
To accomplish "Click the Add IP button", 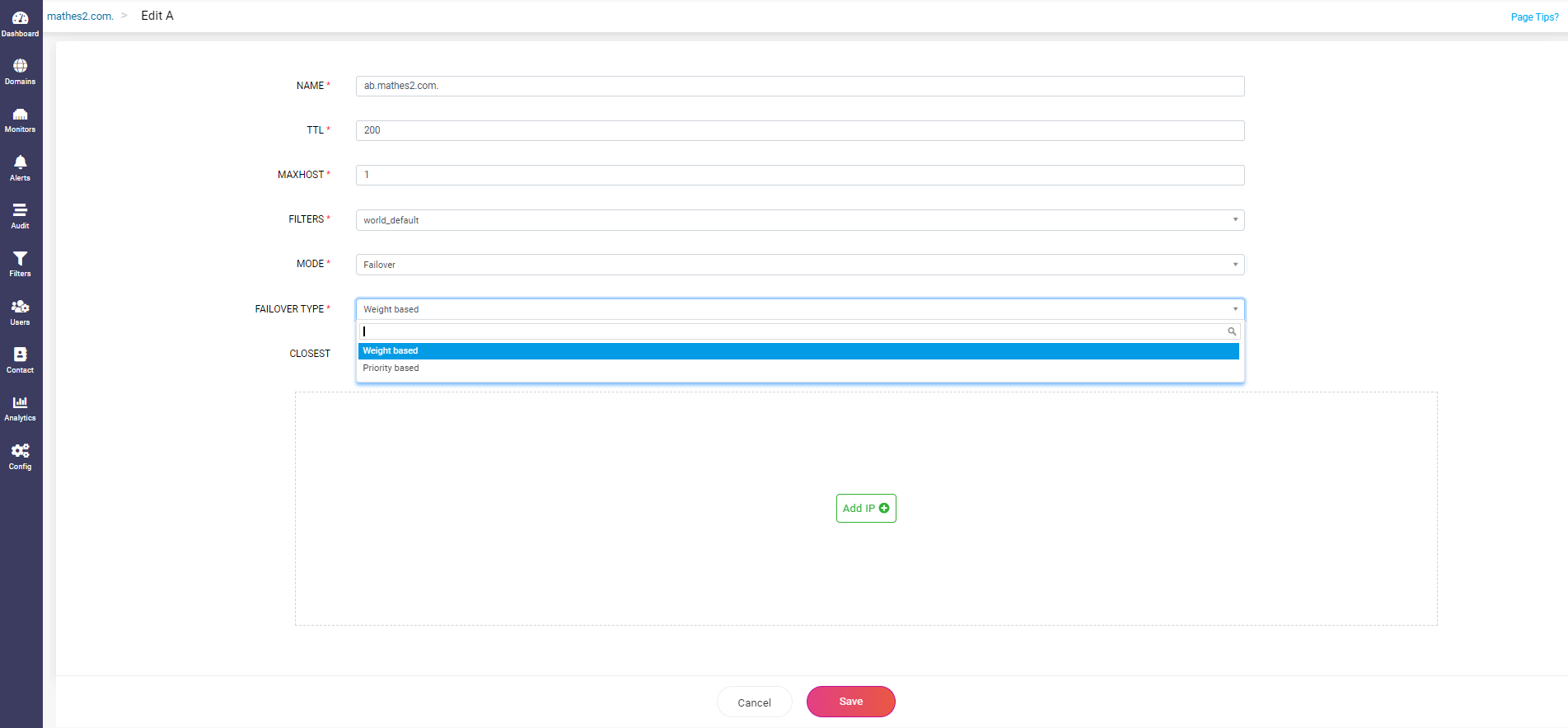I will [x=866, y=509].
